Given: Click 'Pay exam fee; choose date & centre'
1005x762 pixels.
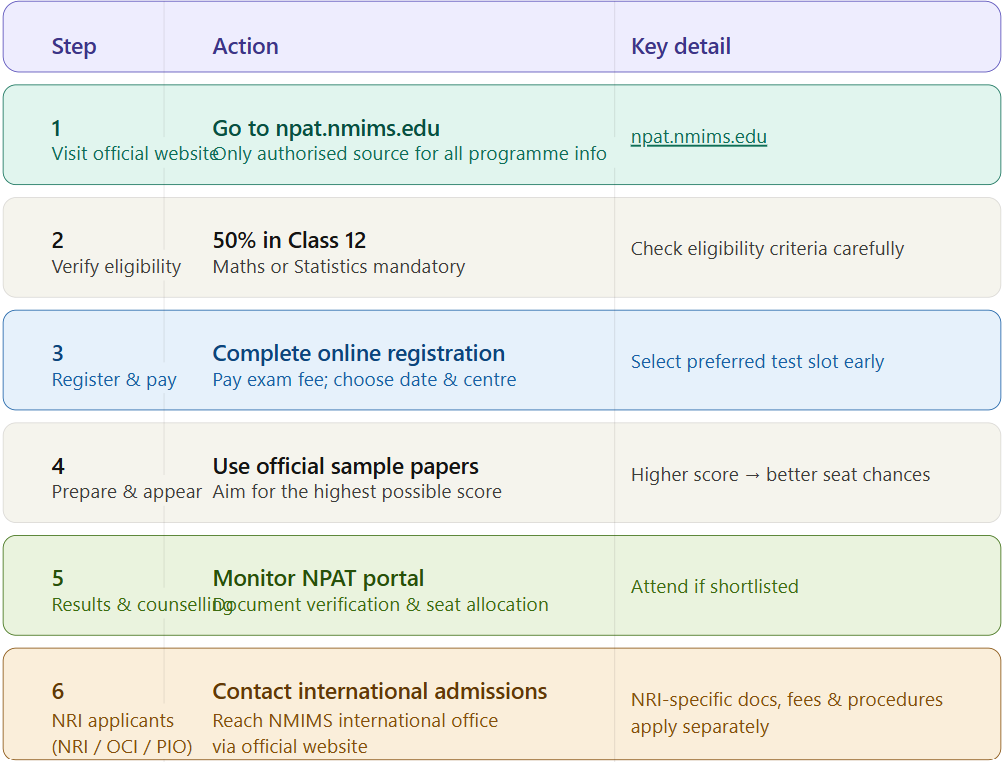Looking at the screenshot, I should 365,379.
